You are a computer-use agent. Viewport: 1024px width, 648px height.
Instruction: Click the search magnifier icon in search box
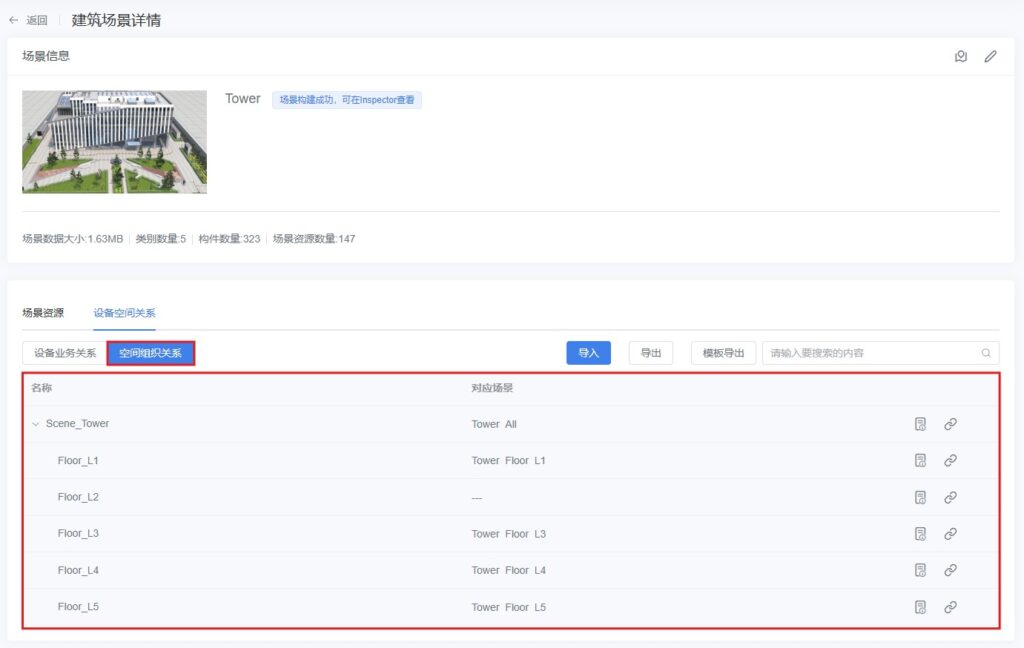pos(986,353)
